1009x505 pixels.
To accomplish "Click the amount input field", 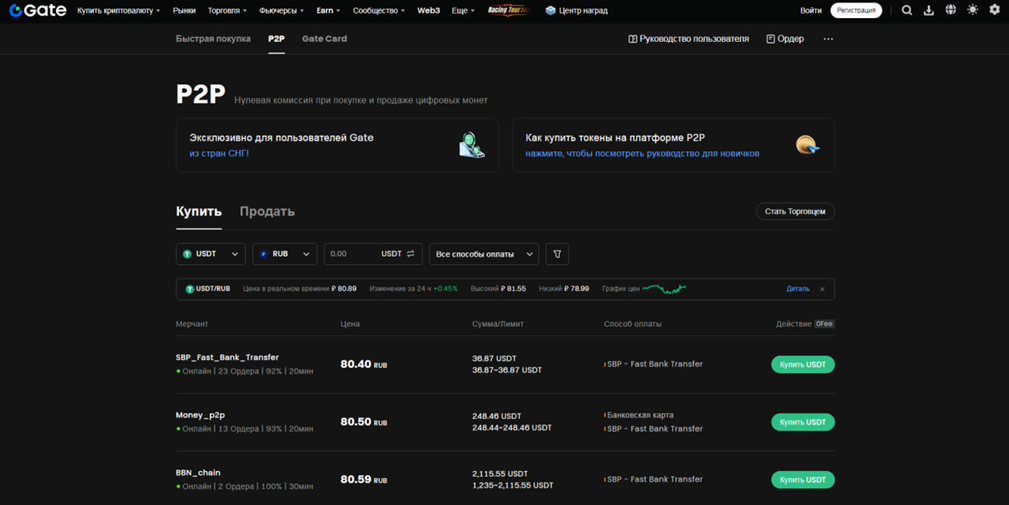I will pos(350,254).
